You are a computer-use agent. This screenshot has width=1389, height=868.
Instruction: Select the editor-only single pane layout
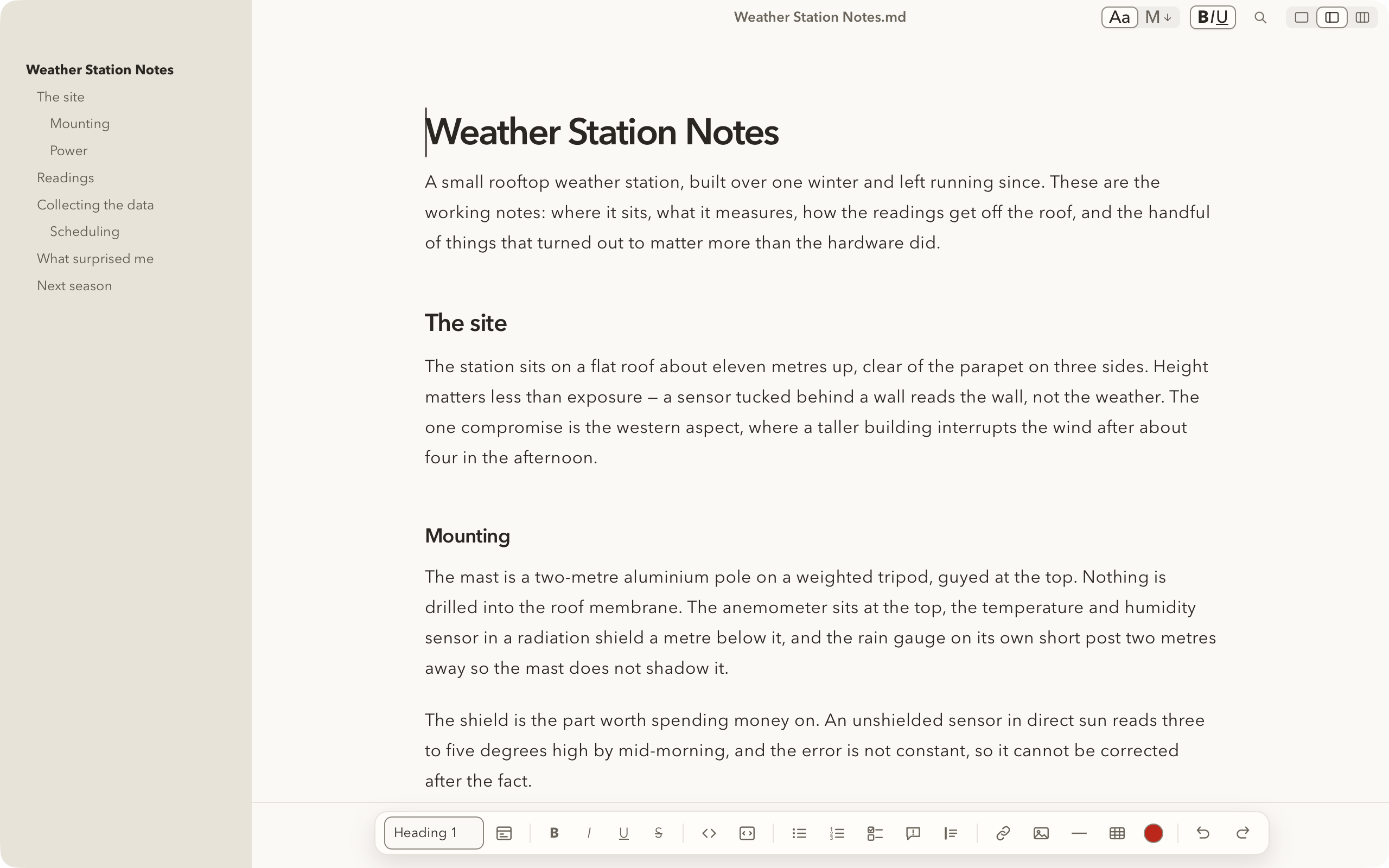1302,17
